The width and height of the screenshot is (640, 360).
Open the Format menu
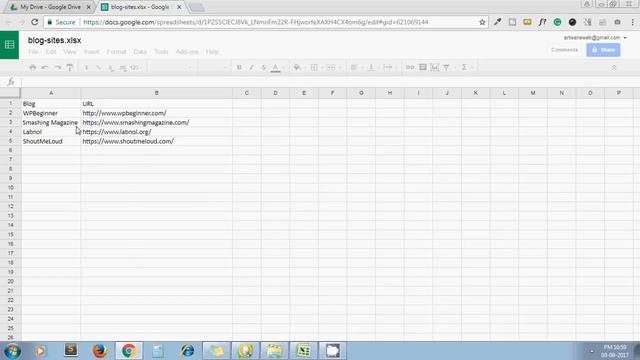(x=116, y=52)
